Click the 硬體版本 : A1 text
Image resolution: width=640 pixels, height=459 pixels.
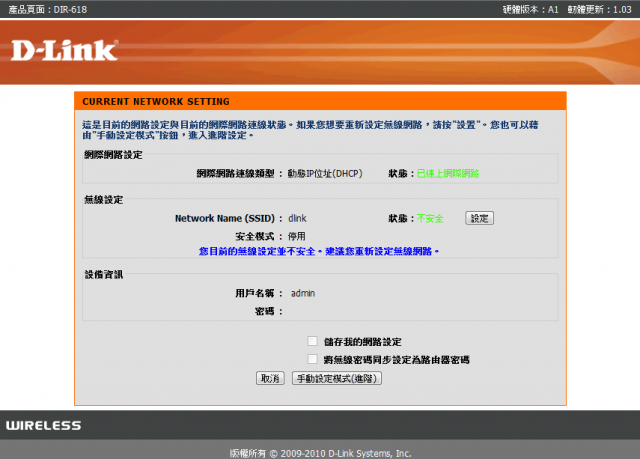click(x=531, y=9)
